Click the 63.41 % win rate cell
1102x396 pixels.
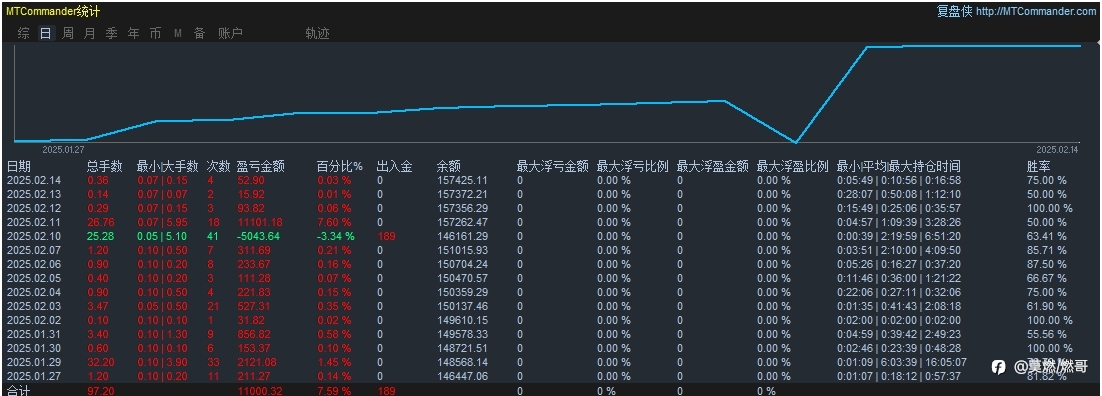[1046, 236]
